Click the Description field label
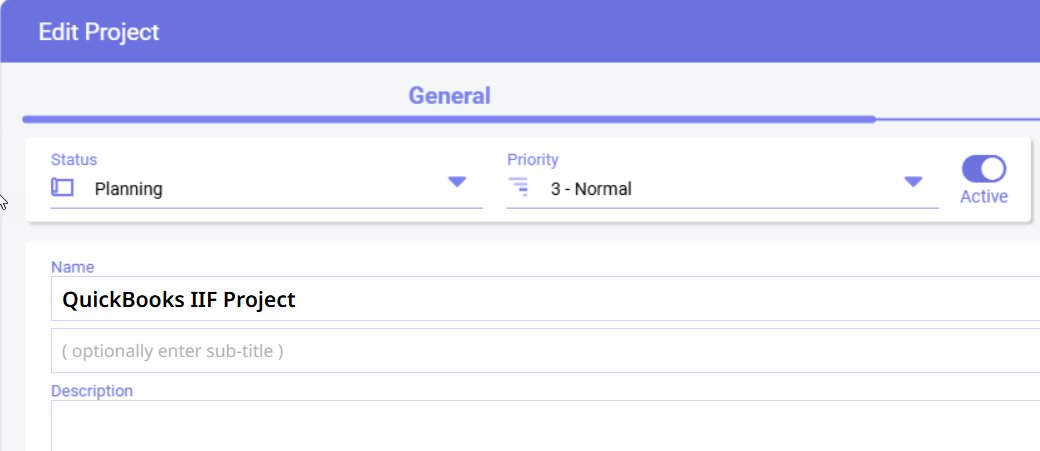This screenshot has width=1040, height=451. click(92, 390)
